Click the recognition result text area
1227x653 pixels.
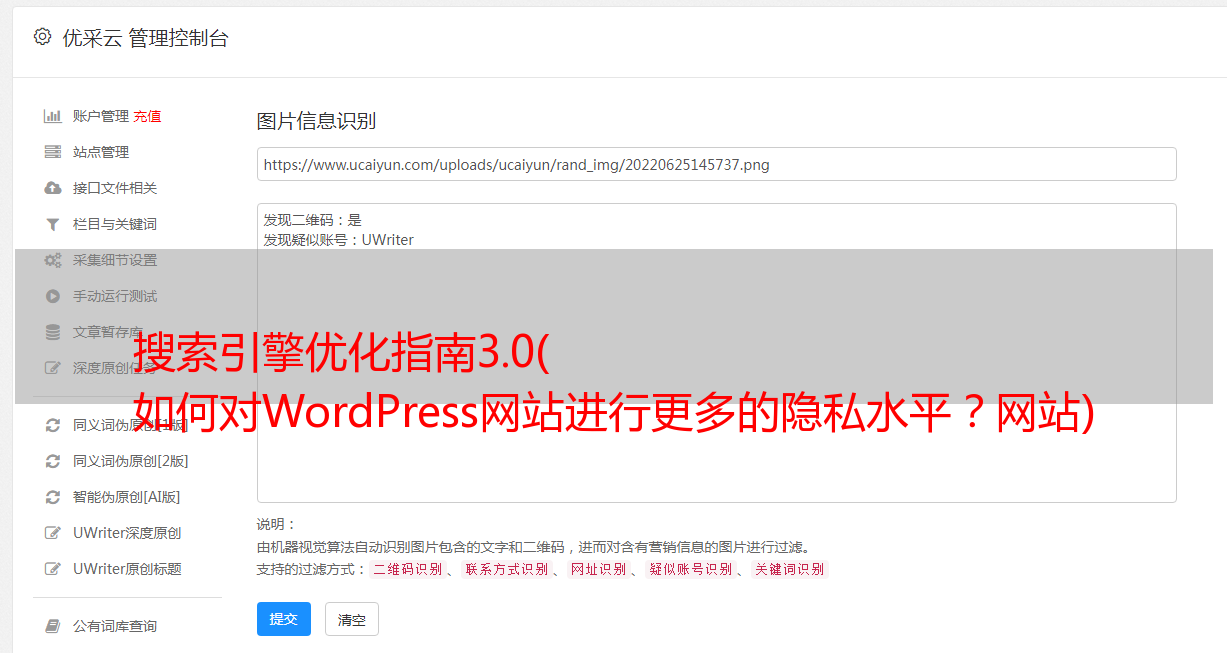click(716, 352)
